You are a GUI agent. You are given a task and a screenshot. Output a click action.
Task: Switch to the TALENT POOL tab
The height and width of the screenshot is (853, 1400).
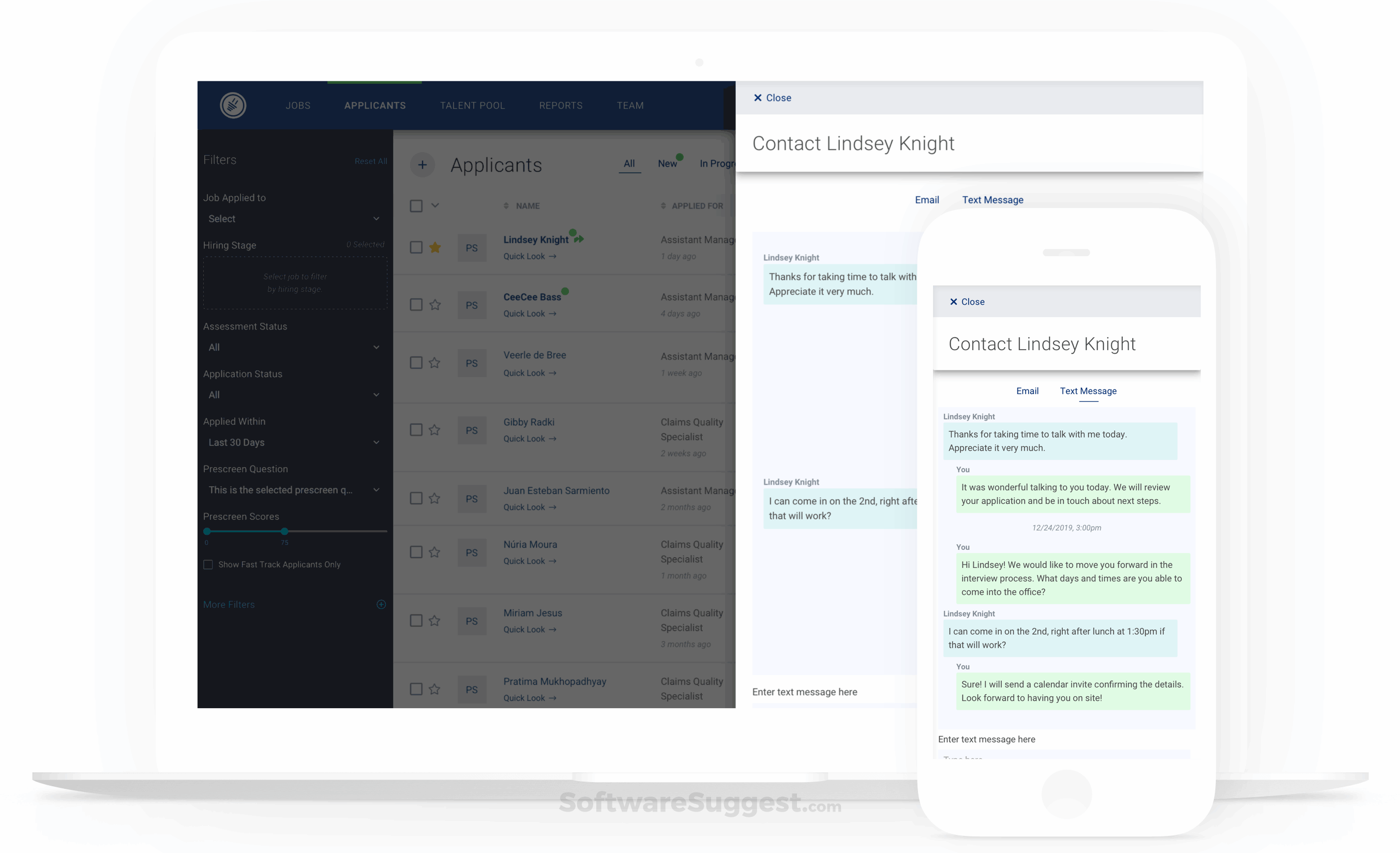(x=472, y=105)
